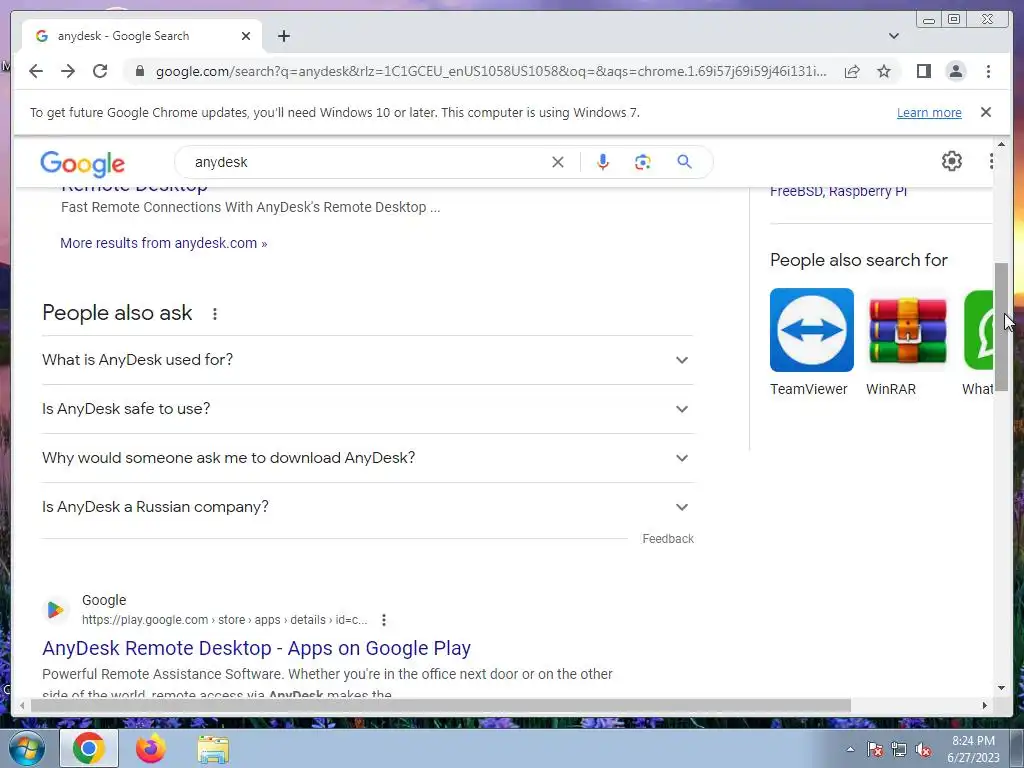Click the vertical scrollbar thumb
This screenshot has height=768, width=1024.
pyautogui.click(x=1001, y=327)
